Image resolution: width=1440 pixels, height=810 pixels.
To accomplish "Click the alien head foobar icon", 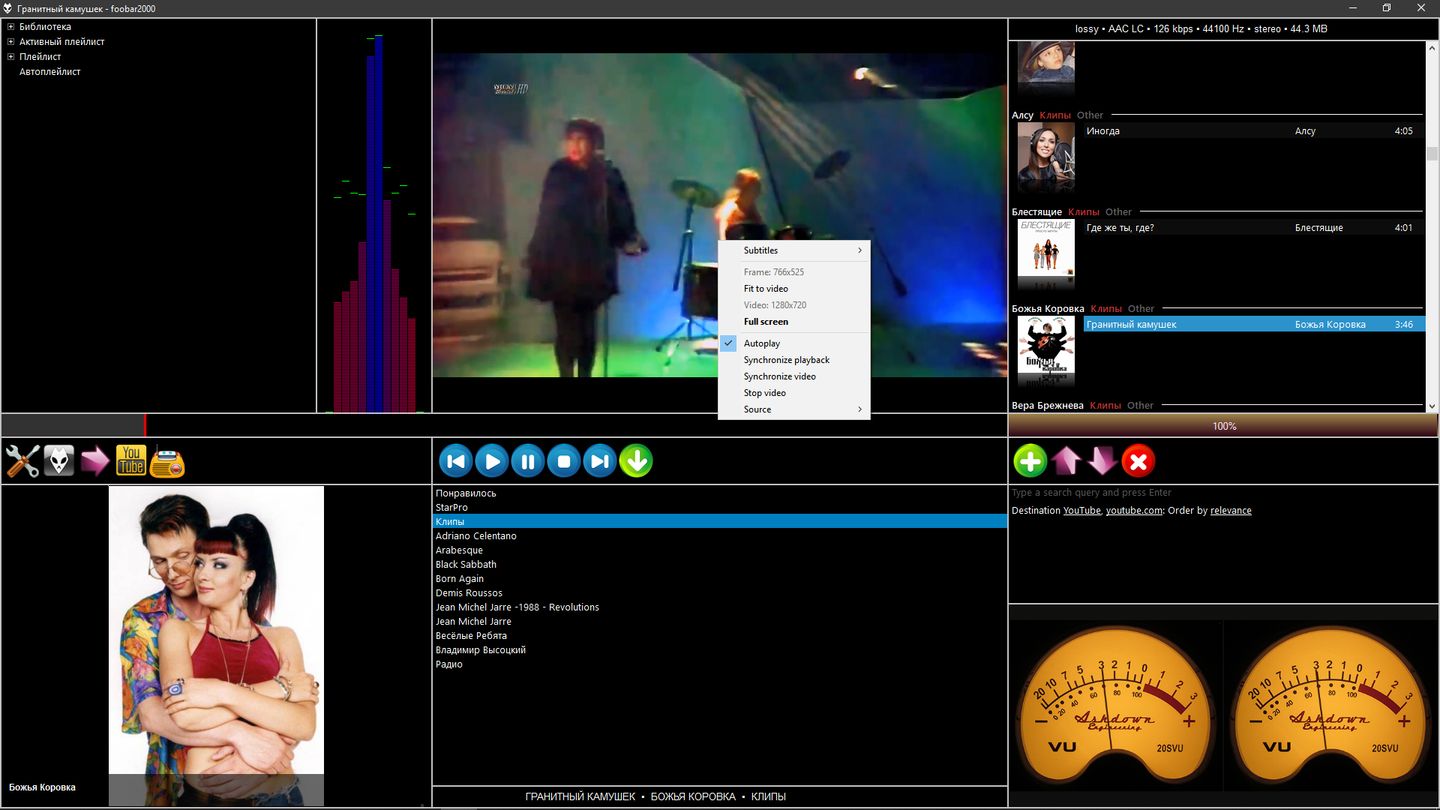I will coord(59,461).
